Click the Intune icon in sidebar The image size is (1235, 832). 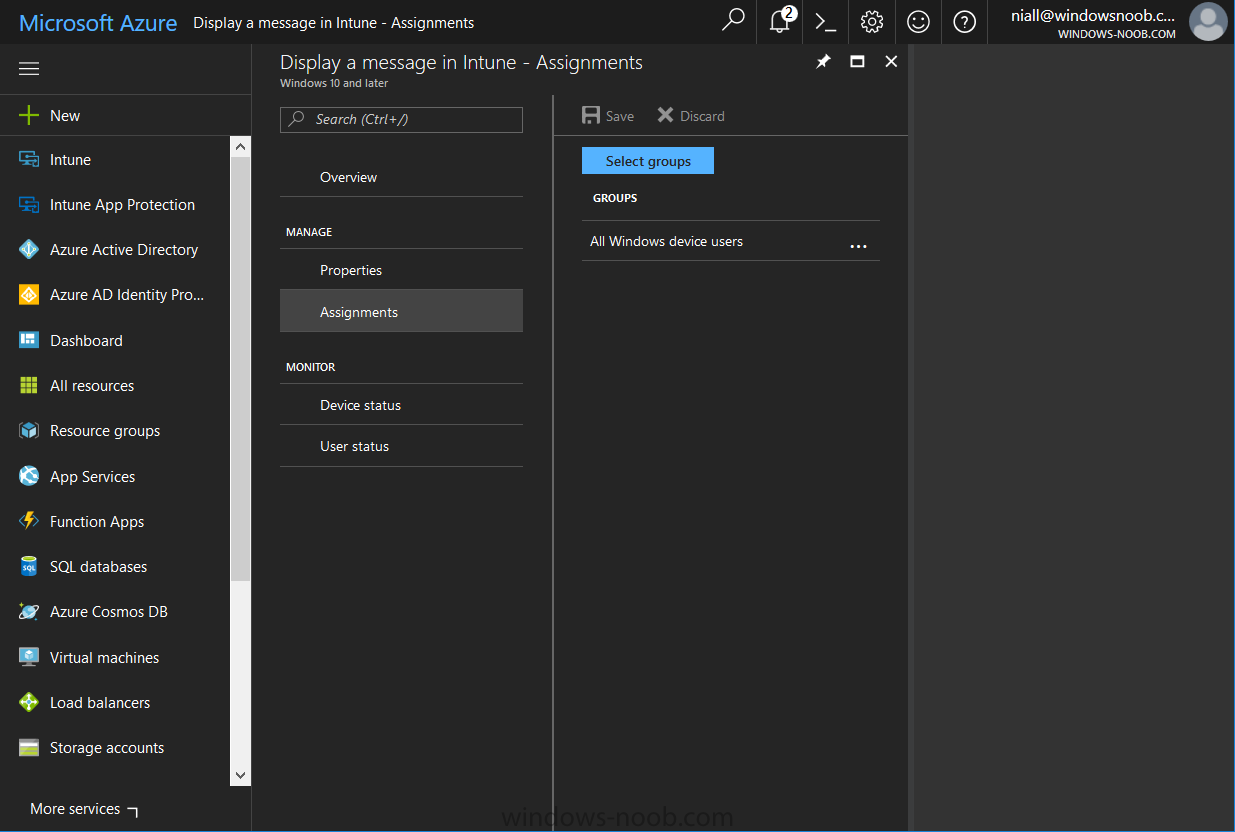point(29,160)
